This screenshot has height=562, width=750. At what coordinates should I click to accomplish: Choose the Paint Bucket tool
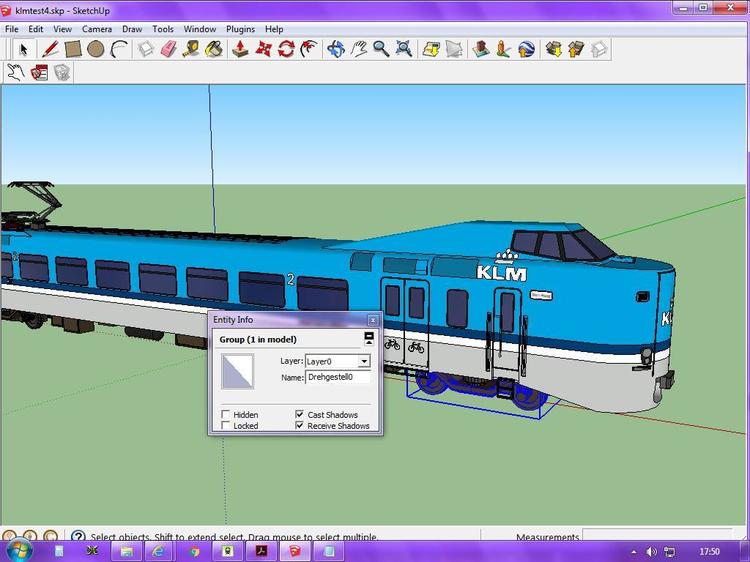pos(214,49)
